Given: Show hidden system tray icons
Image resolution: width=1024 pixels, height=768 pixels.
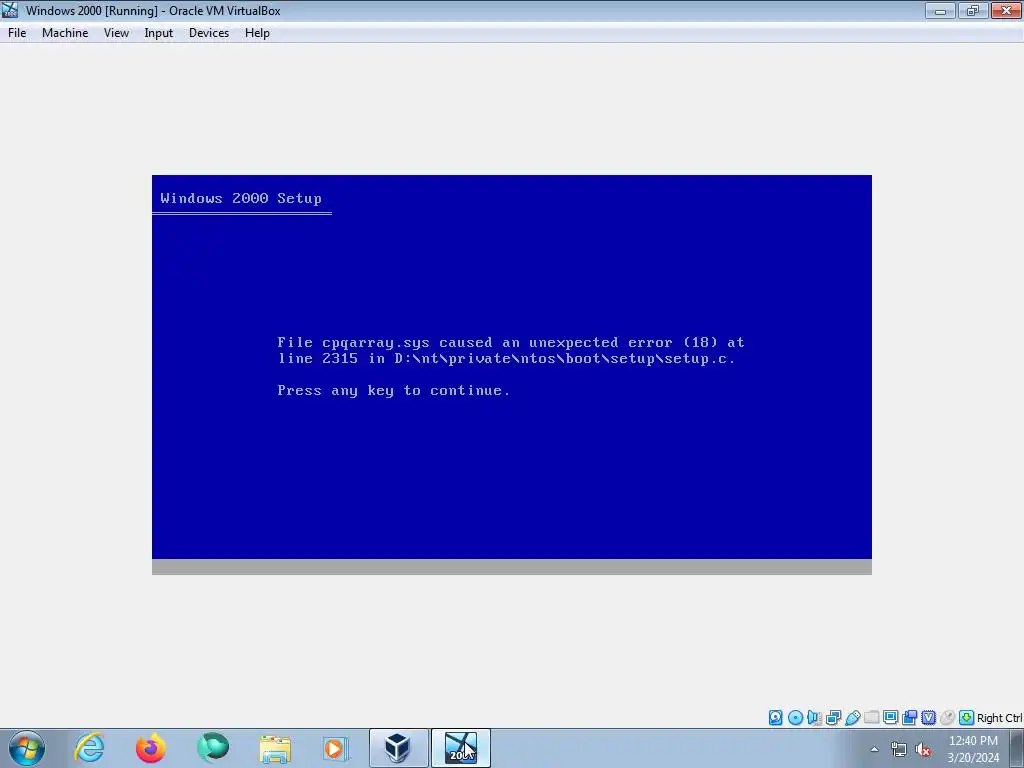Looking at the screenshot, I should (x=874, y=749).
